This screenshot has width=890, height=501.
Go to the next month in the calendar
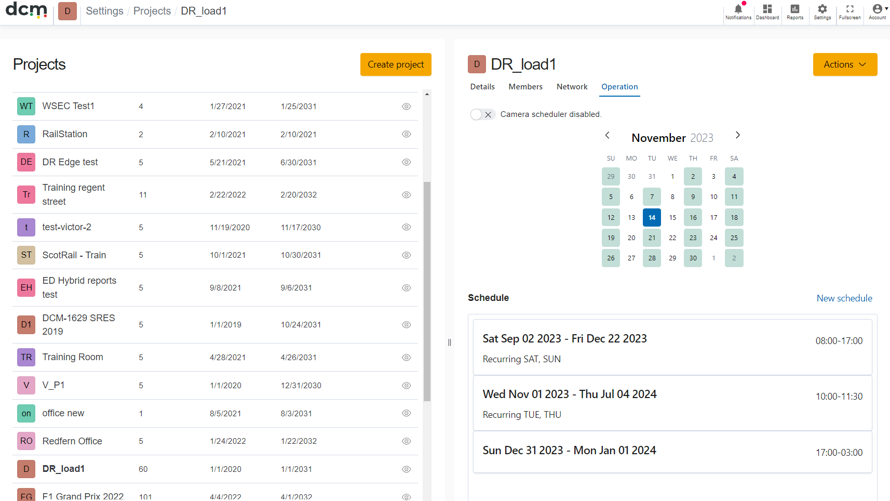click(x=737, y=135)
